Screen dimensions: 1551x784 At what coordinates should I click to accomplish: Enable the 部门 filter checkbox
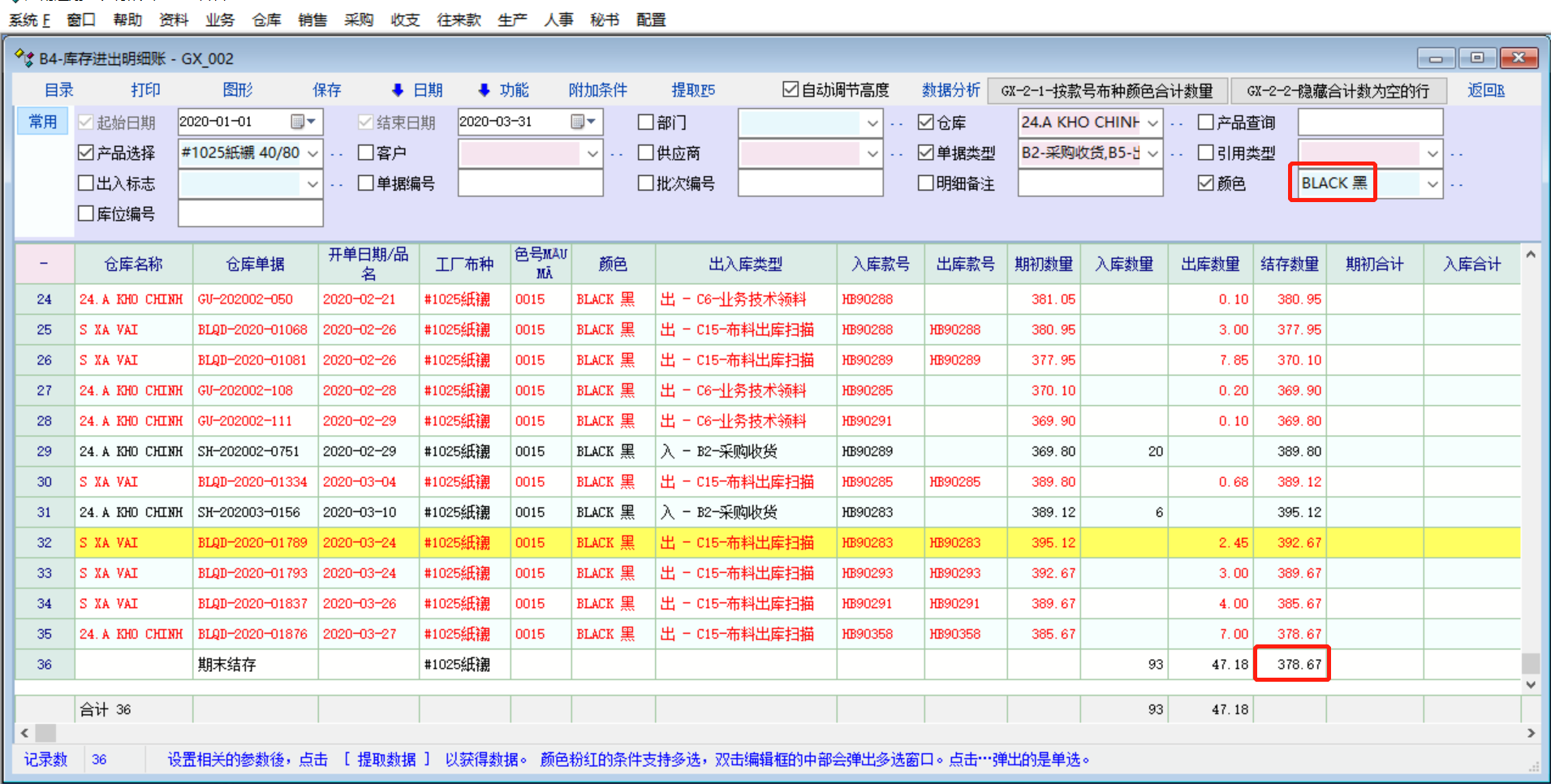[646, 123]
